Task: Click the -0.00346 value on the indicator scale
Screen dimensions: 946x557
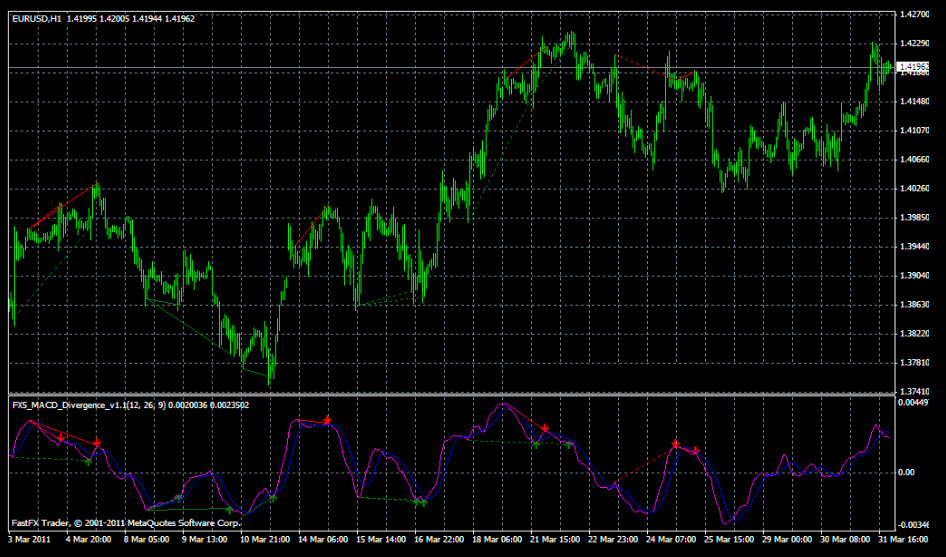Action: click(x=914, y=524)
